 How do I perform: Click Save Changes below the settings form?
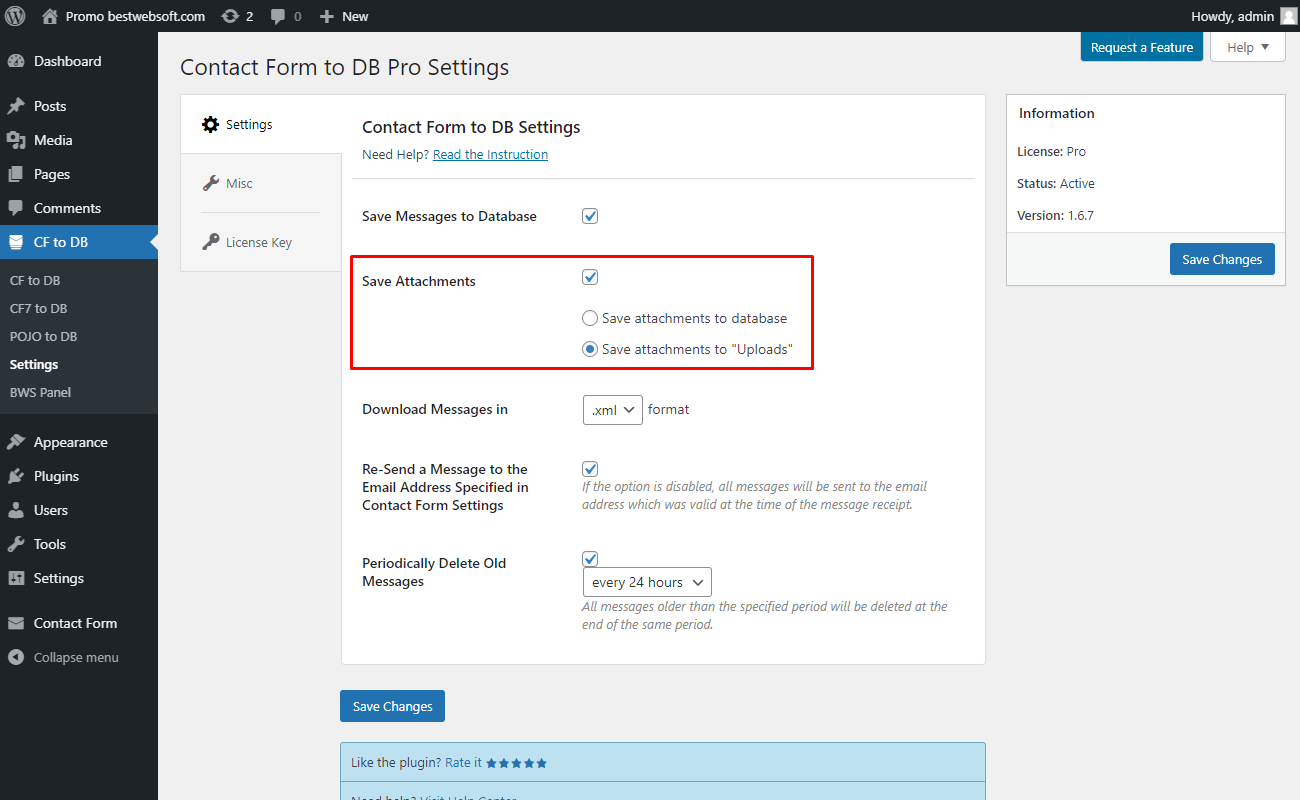point(392,706)
